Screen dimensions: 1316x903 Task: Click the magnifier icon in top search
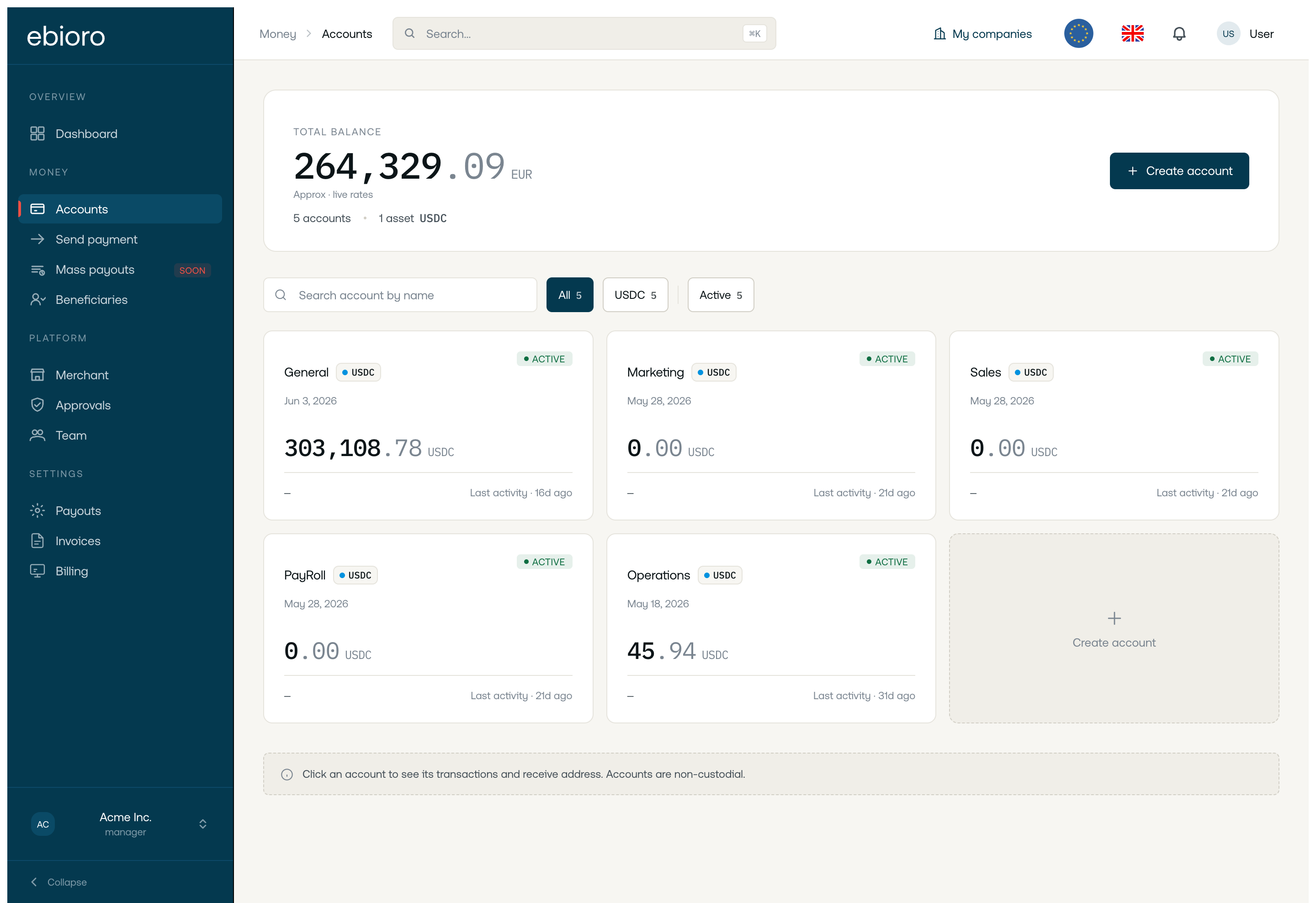click(409, 33)
